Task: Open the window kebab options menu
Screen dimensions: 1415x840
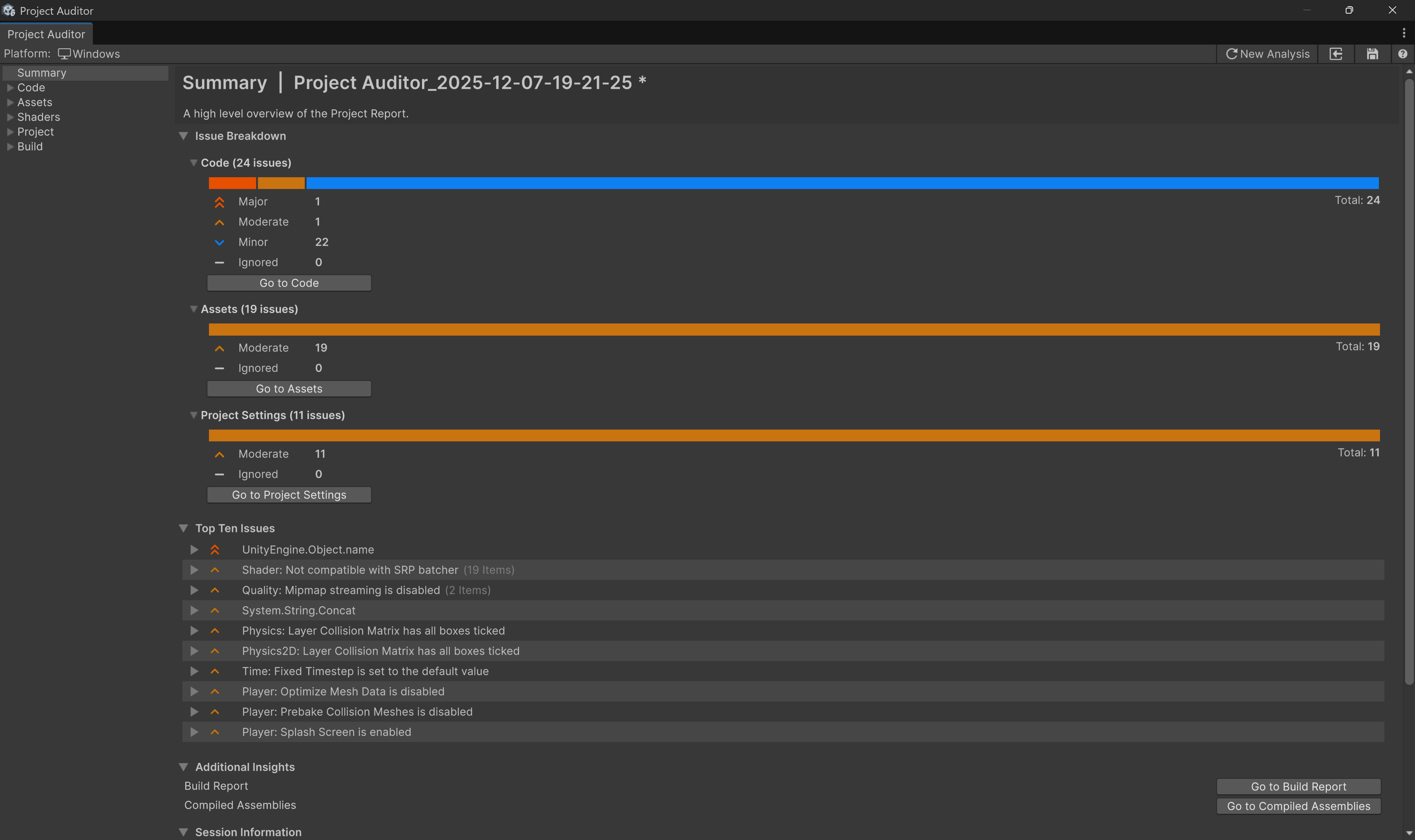Action: coord(1404,34)
